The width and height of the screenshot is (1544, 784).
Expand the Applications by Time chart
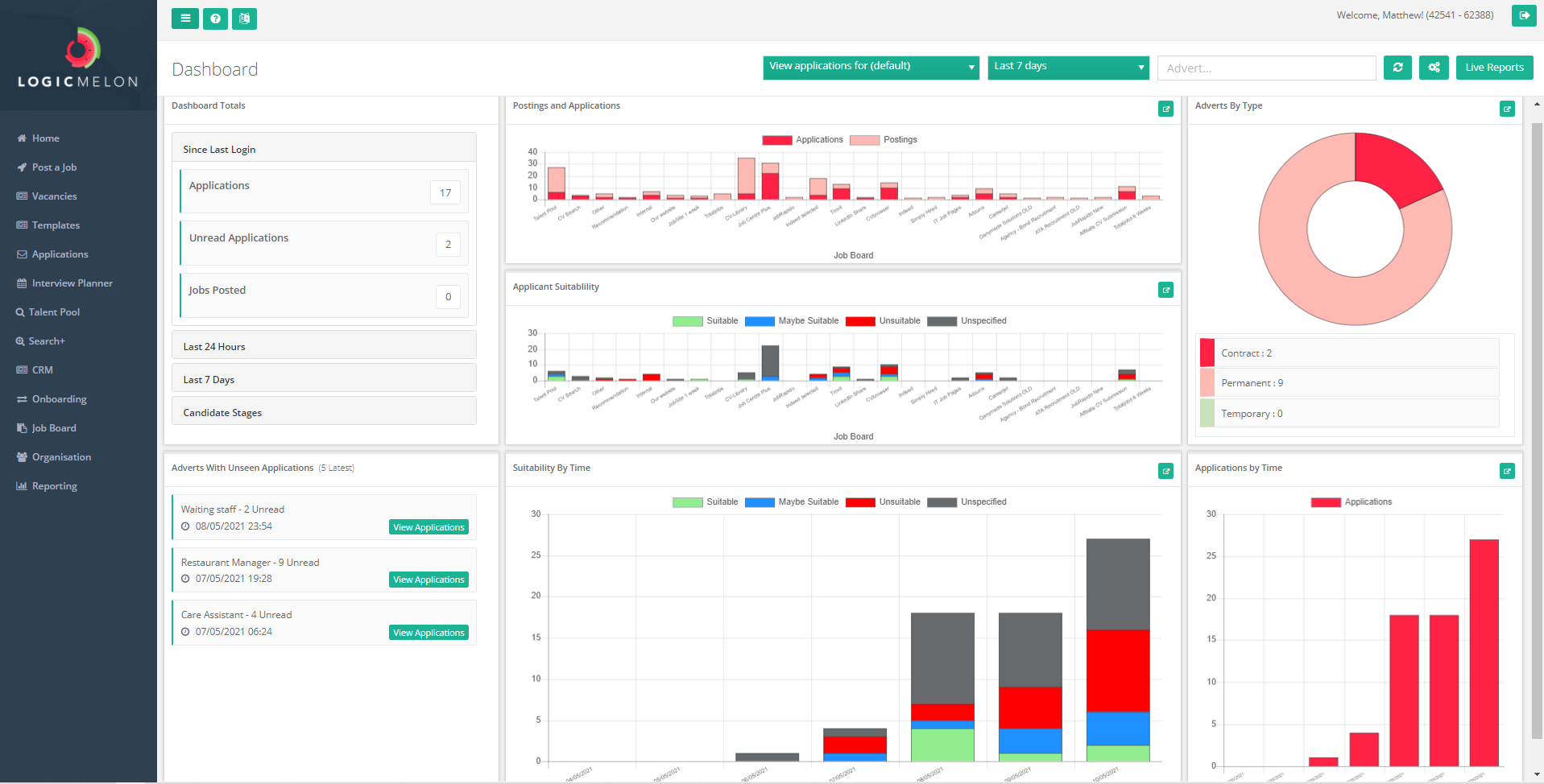1507,471
